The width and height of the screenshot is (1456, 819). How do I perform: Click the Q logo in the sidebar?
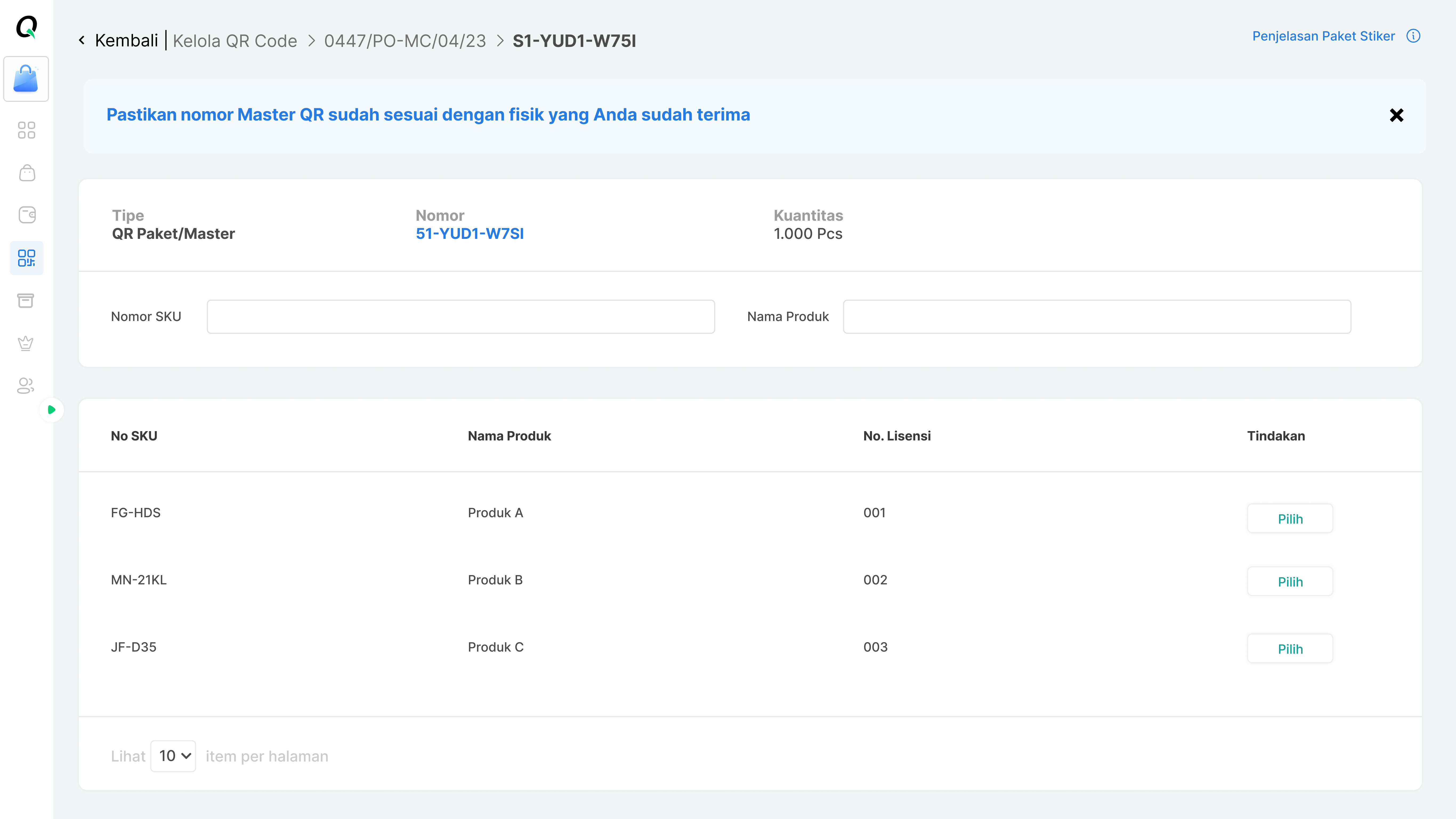[27, 27]
